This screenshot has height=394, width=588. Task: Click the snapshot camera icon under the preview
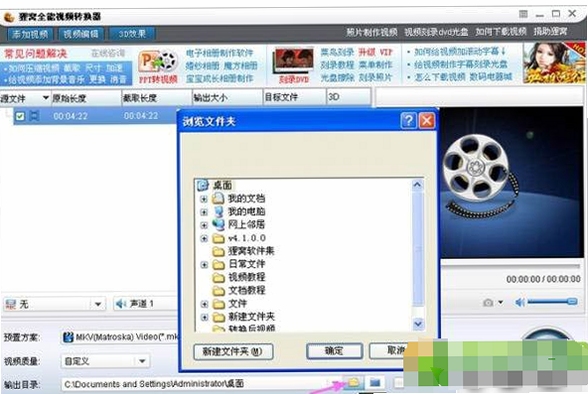coord(488,302)
